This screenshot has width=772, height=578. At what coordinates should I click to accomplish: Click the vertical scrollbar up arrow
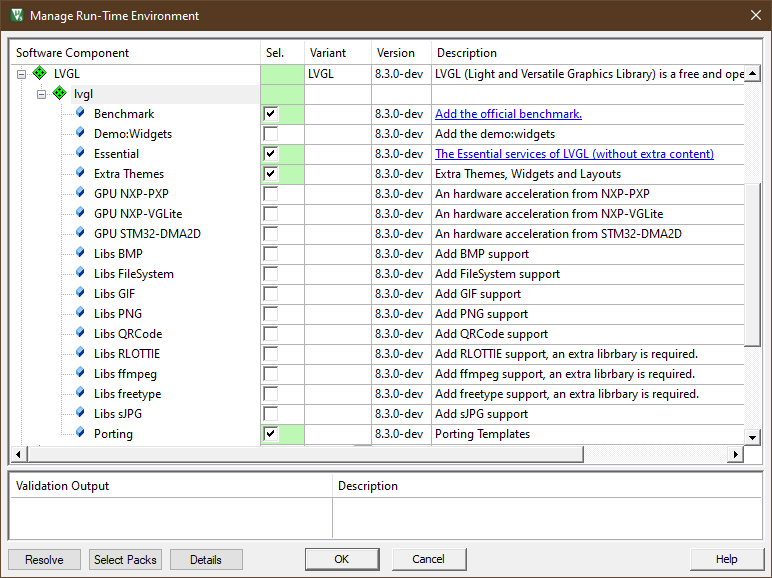click(x=752, y=74)
